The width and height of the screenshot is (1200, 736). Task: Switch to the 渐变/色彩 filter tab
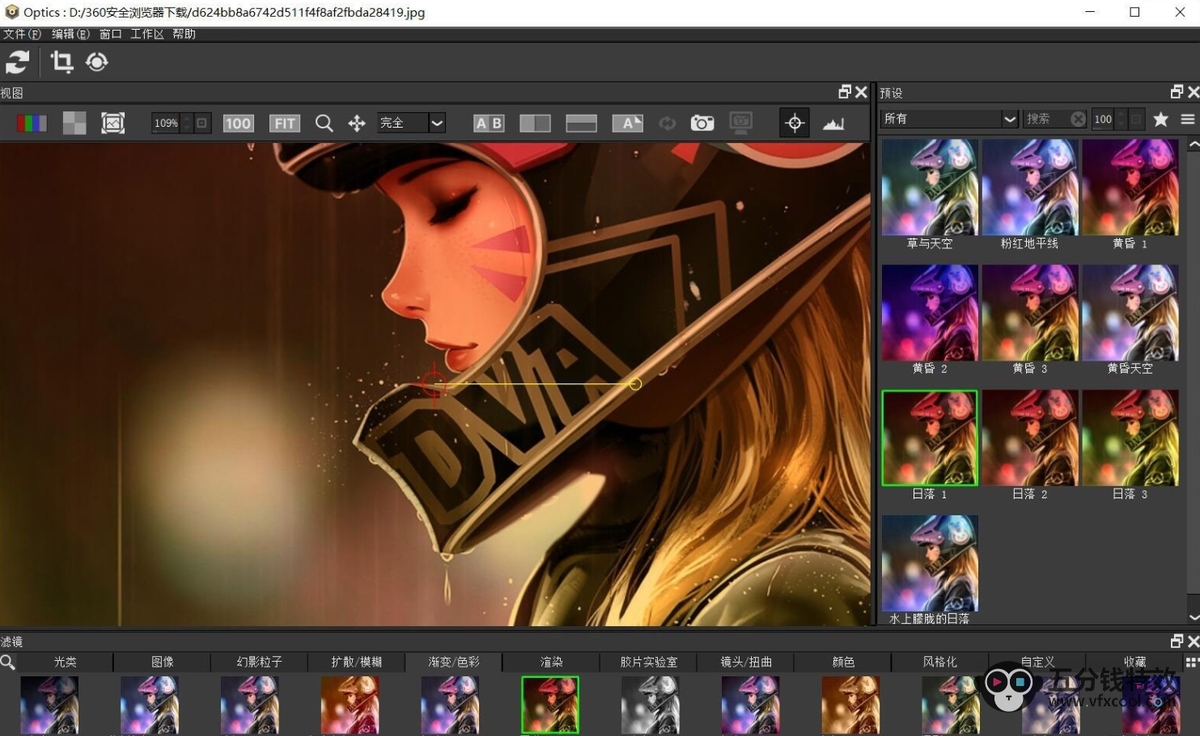click(x=454, y=662)
